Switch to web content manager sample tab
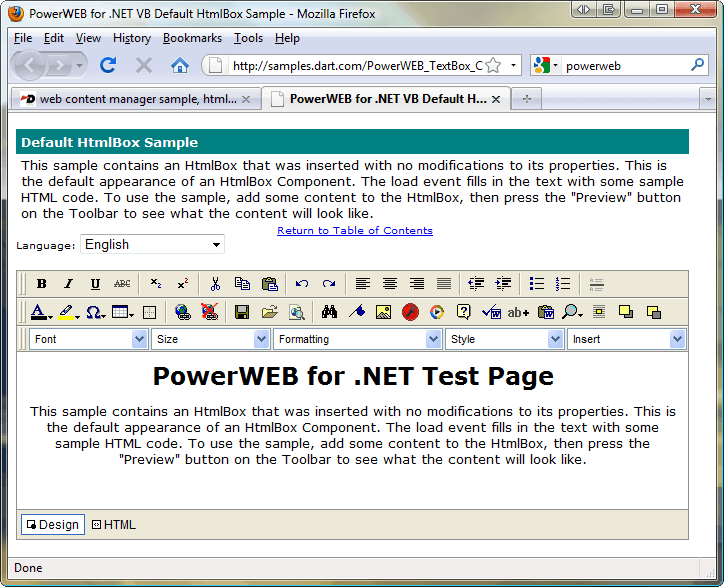 pyautogui.click(x=135, y=99)
